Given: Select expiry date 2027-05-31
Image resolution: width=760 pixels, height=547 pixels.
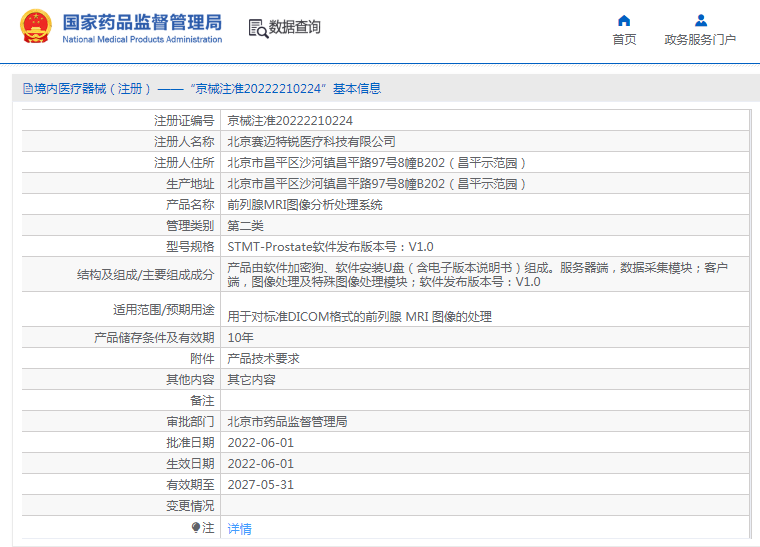Looking at the screenshot, I should 261,485.
